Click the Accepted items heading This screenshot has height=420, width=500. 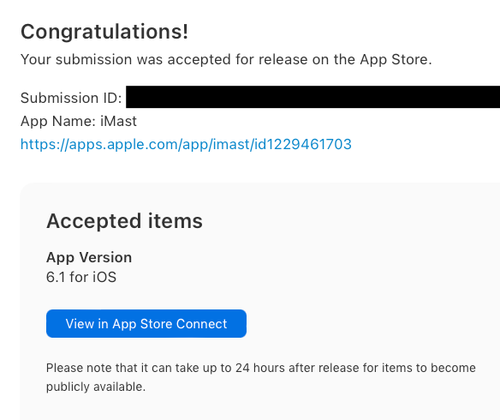pos(124,221)
